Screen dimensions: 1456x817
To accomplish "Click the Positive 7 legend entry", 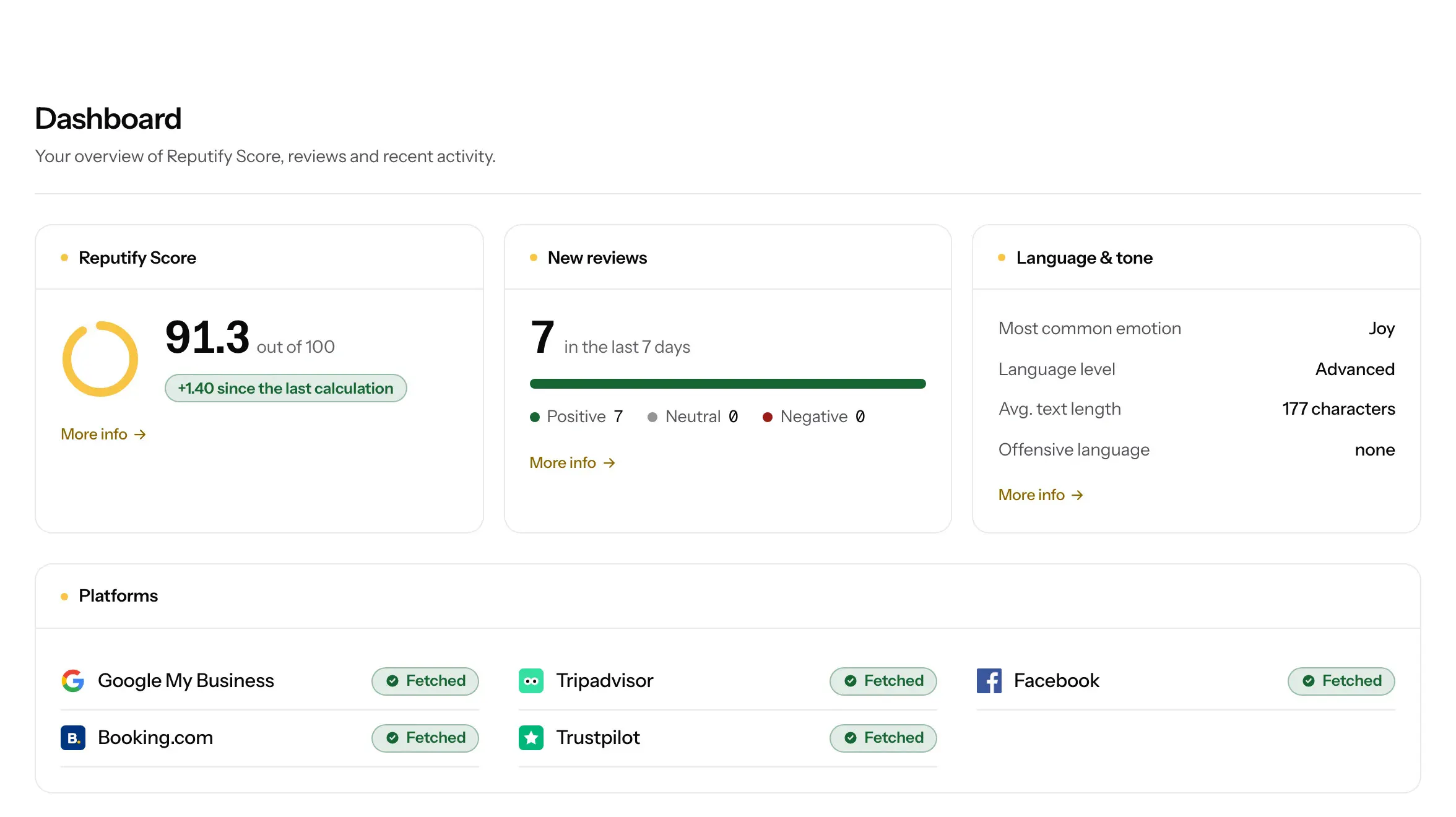I will [577, 417].
